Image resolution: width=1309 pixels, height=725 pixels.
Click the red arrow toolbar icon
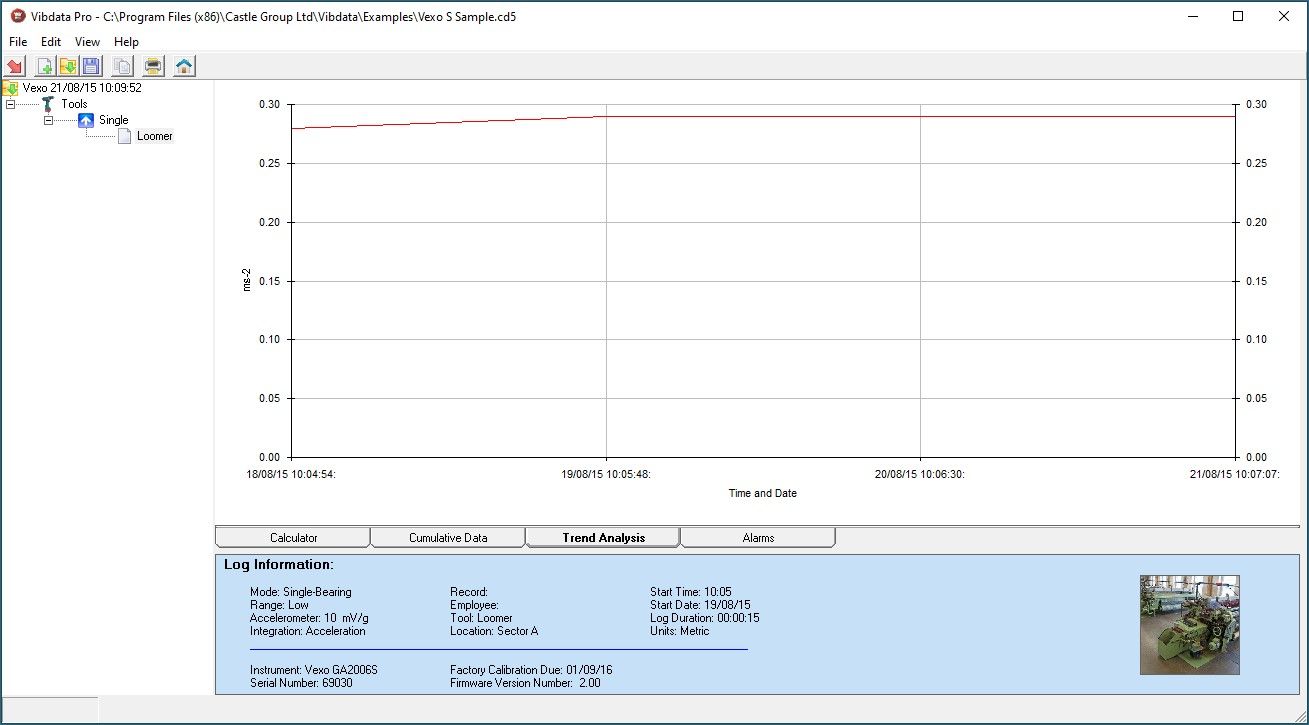15,66
